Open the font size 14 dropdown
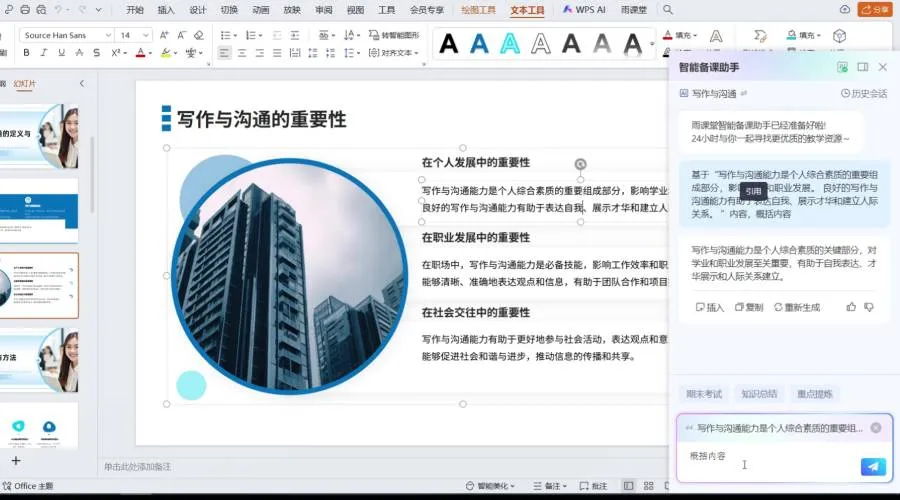Screen dimensions: 900x500 (146, 35)
